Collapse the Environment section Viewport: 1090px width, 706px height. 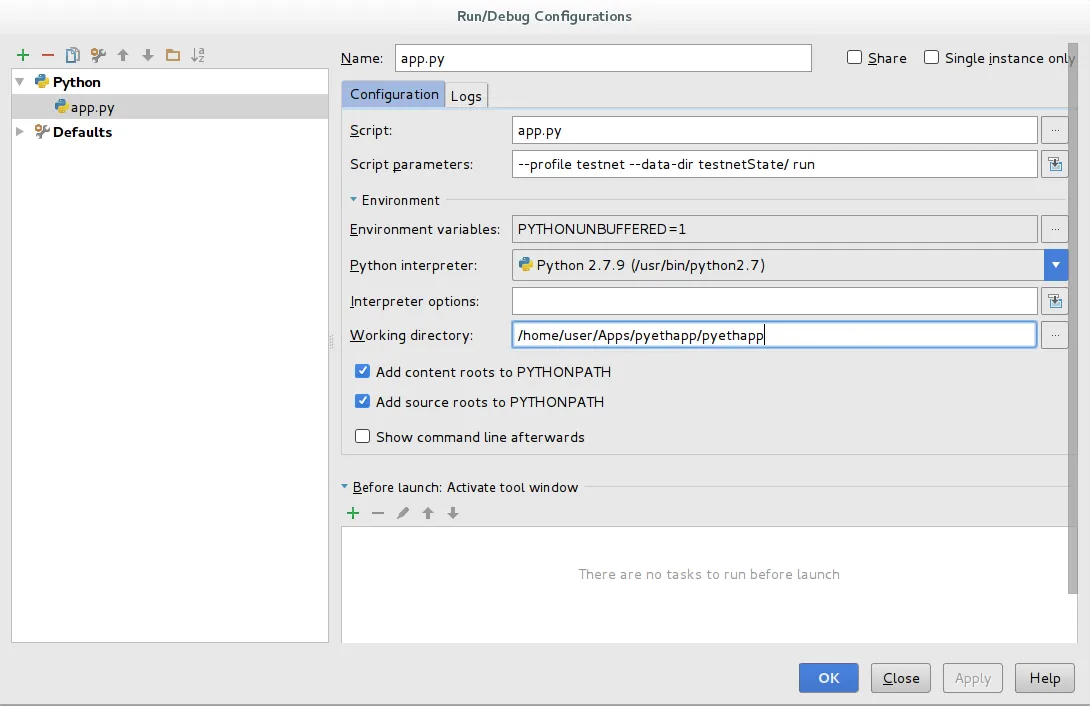click(x=354, y=200)
